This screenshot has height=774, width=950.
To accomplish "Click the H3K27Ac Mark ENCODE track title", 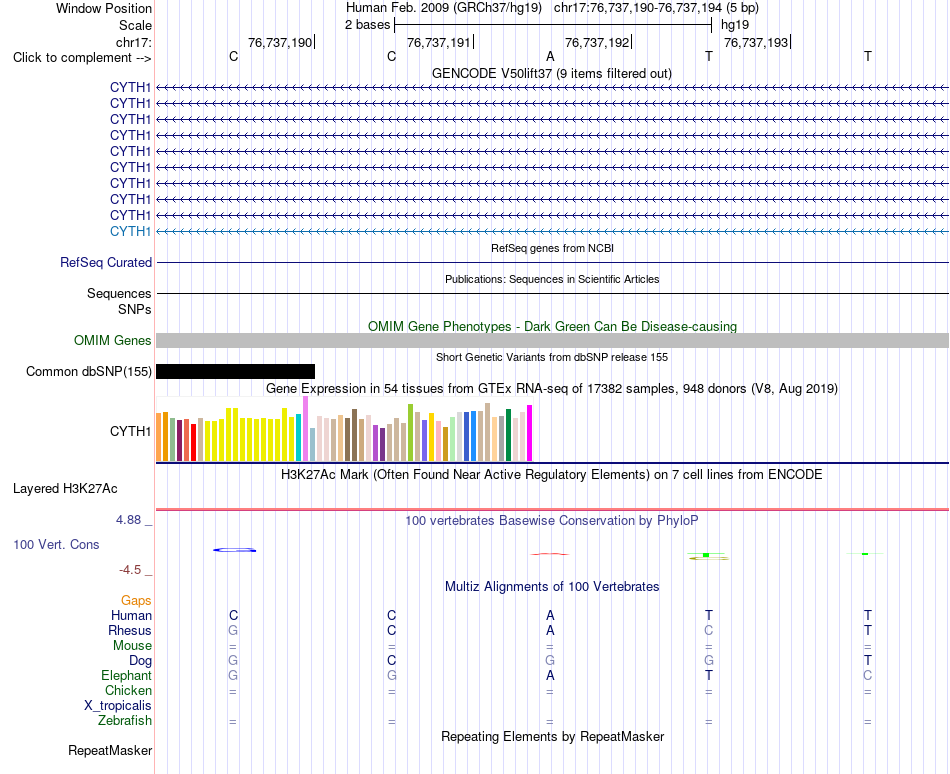I will pyautogui.click(x=552, y=474).
